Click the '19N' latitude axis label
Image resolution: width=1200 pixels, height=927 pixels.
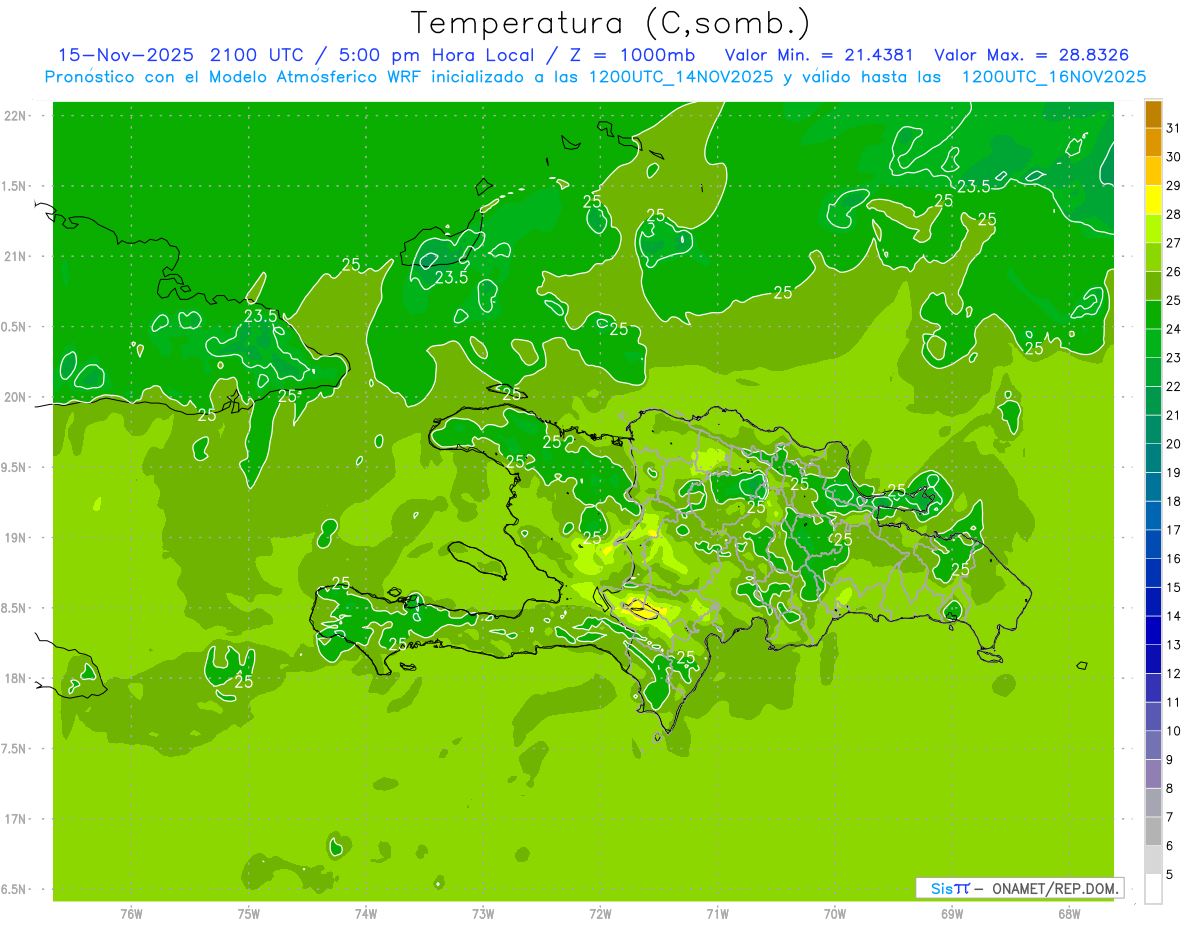[17, 538]
